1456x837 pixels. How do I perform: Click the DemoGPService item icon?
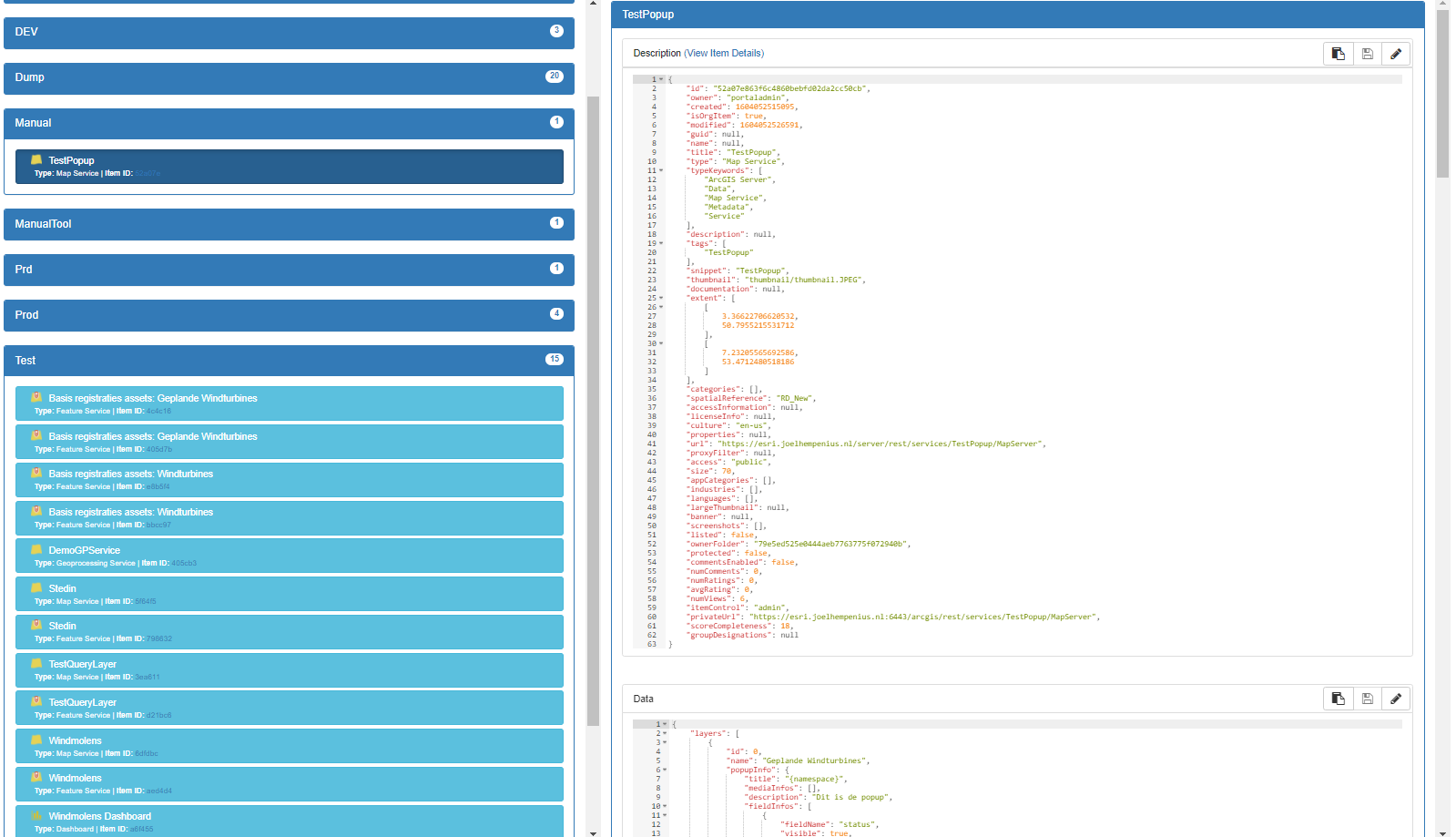[x=37, y=549]
